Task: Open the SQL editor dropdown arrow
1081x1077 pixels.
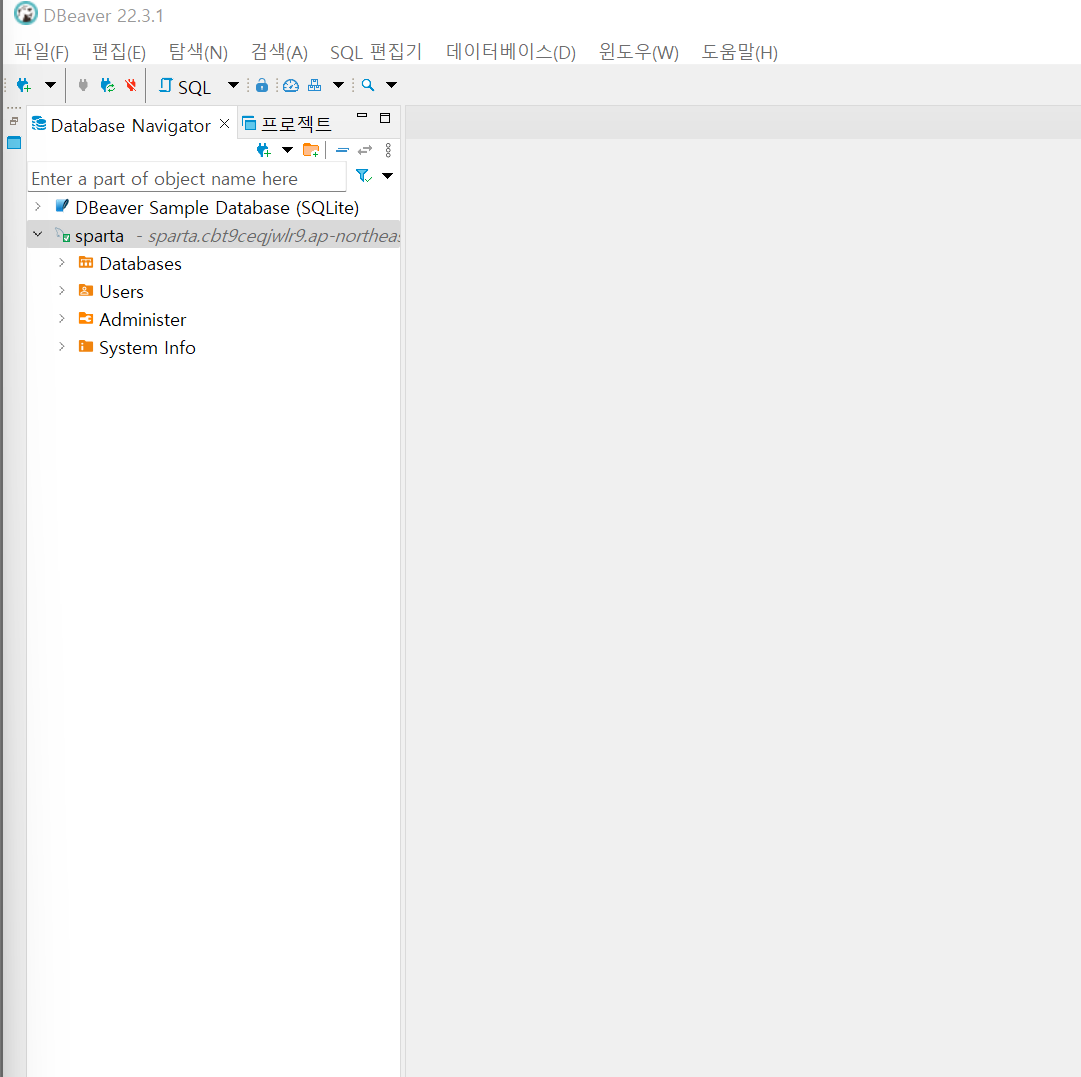Action: (233, 85)
